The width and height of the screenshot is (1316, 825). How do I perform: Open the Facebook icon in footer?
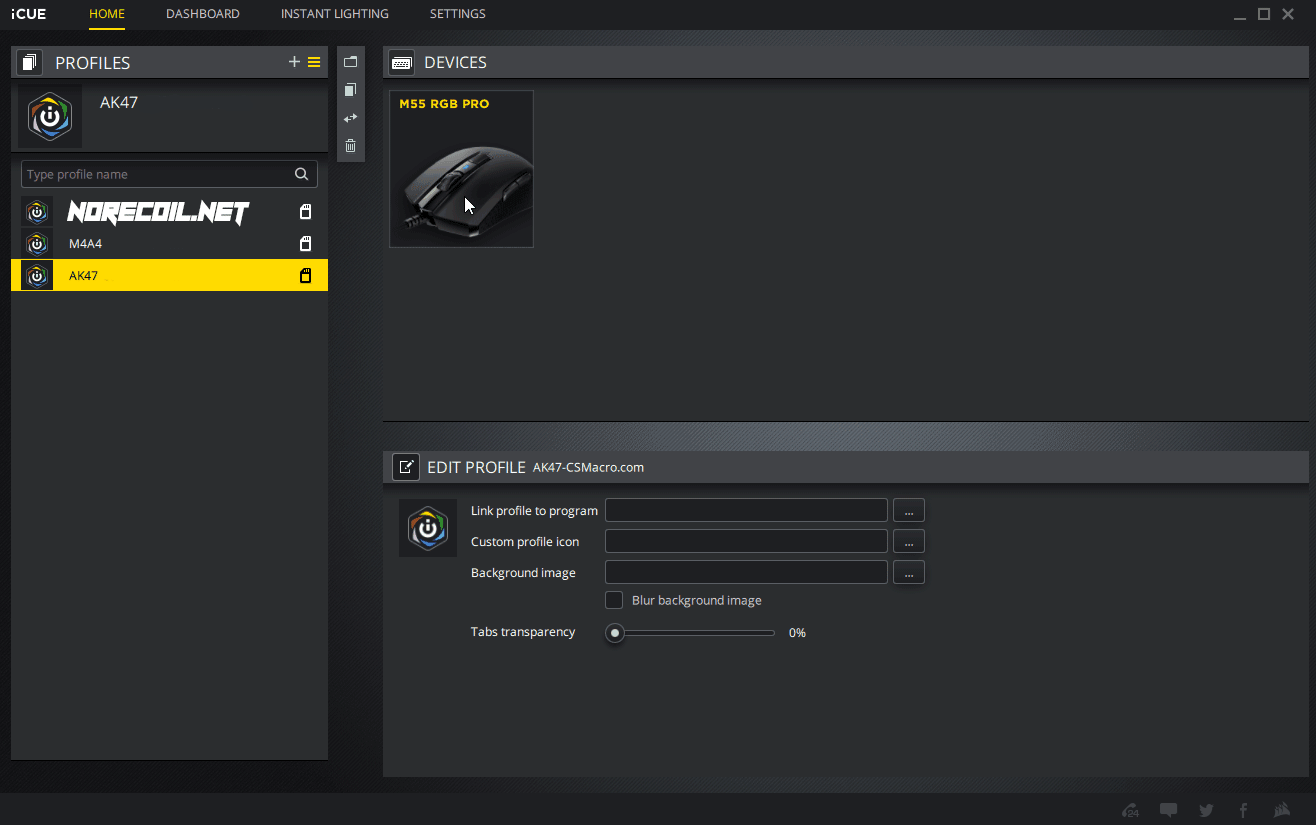(1244, 810)
